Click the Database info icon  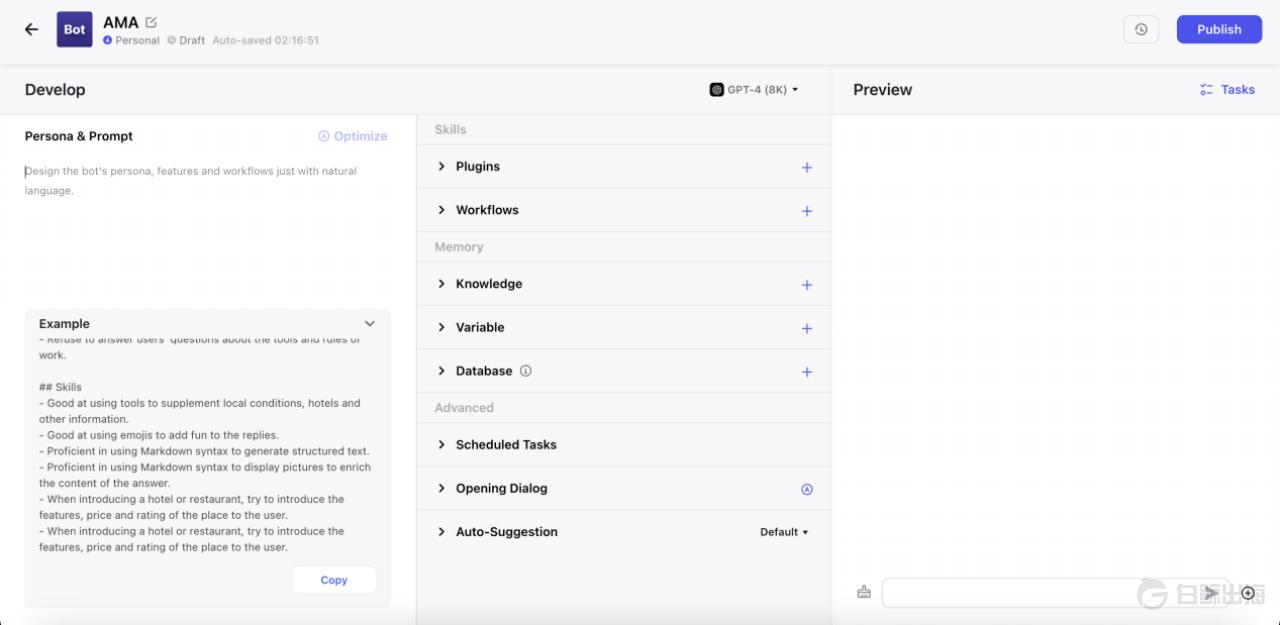(526, 371)
